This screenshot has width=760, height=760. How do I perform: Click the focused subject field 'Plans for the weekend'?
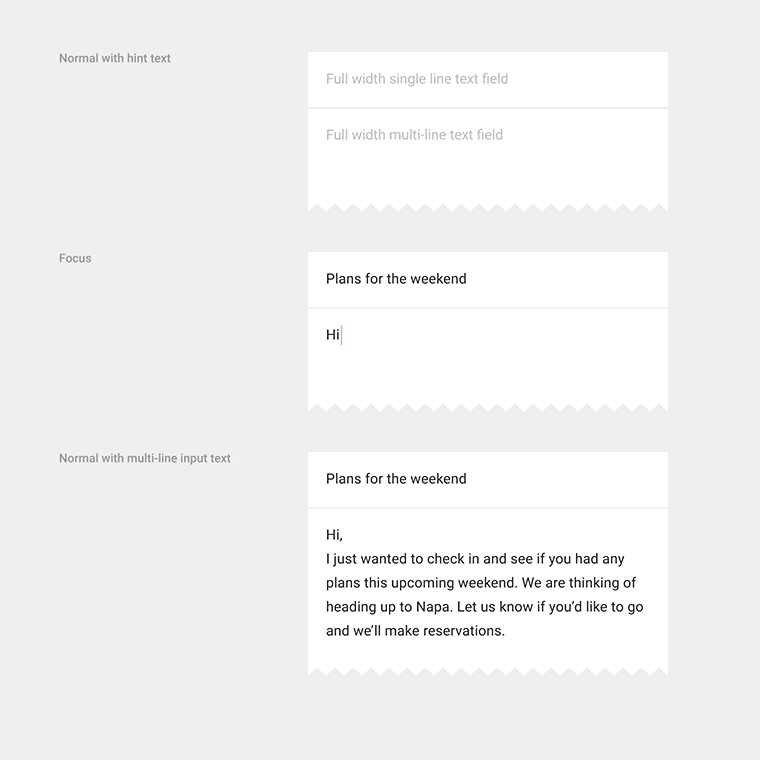coord(488,279)
